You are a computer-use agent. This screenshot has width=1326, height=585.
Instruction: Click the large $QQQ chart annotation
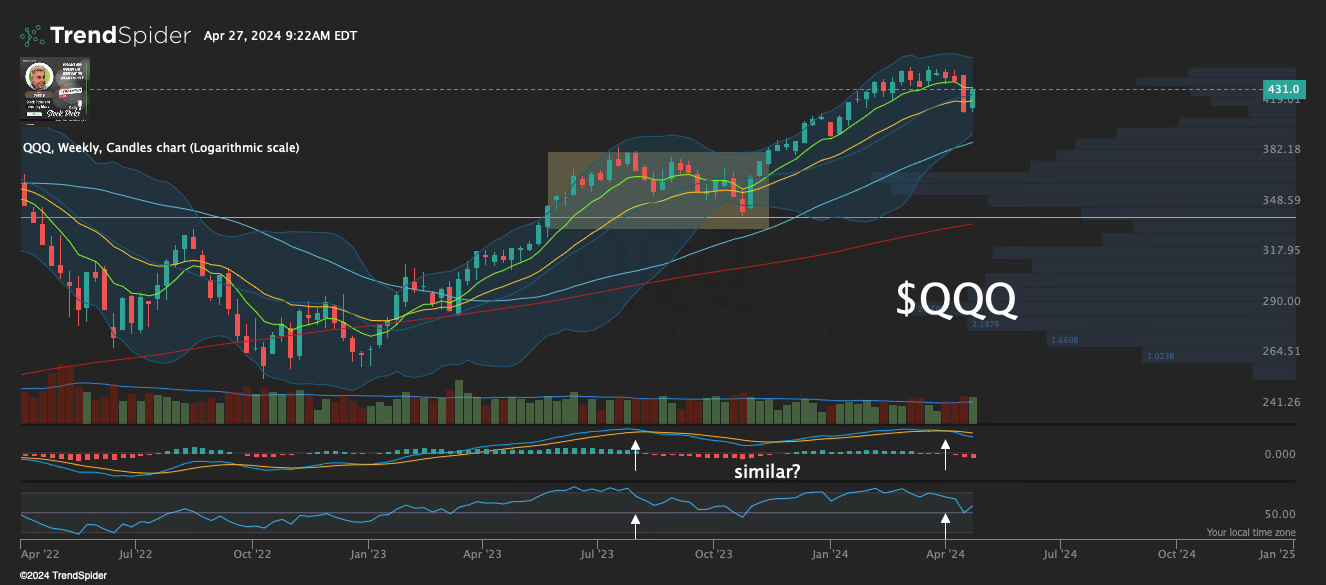coord(957,299)
